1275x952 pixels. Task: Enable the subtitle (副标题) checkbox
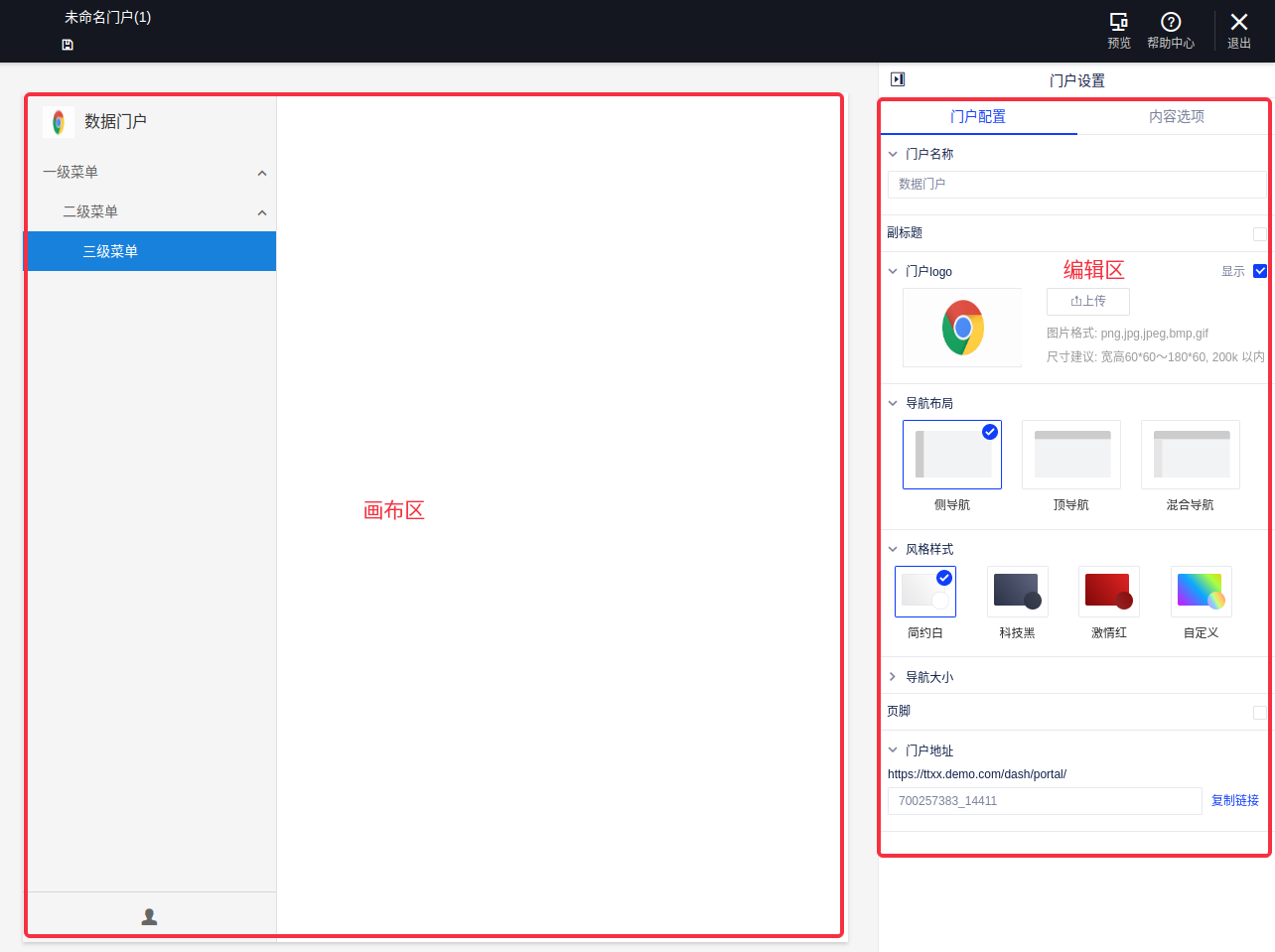(x=1259, y=234)
